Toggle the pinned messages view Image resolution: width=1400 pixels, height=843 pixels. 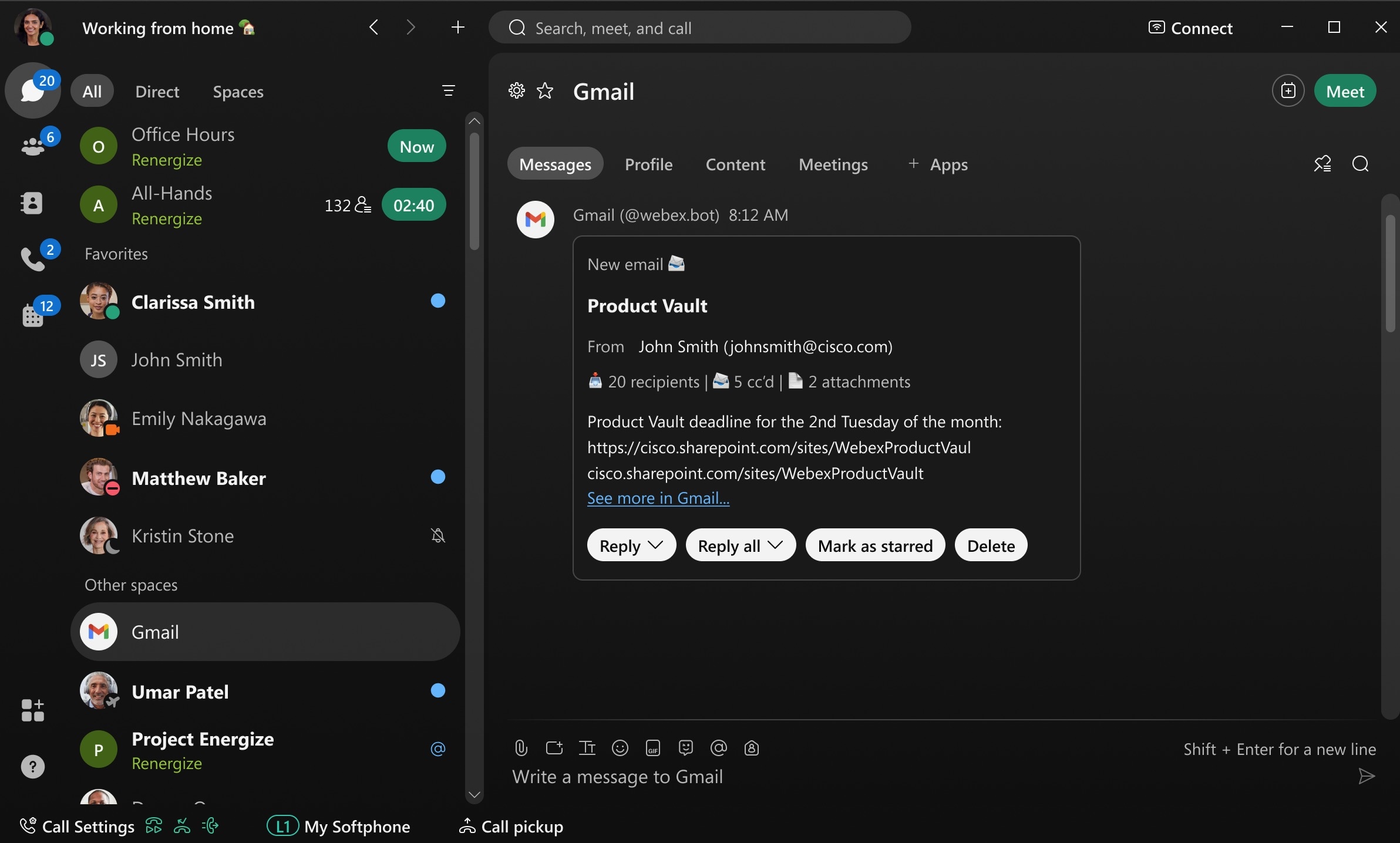1322,164
